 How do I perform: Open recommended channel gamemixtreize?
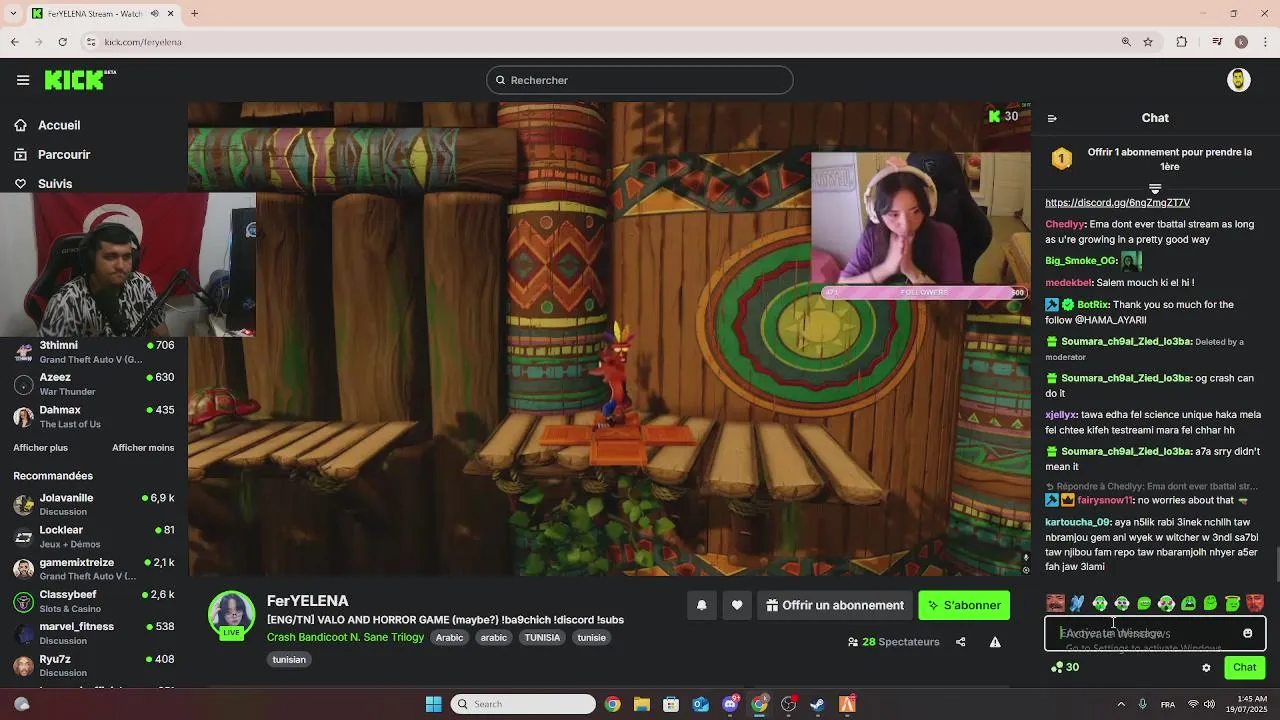pos(94,569)
